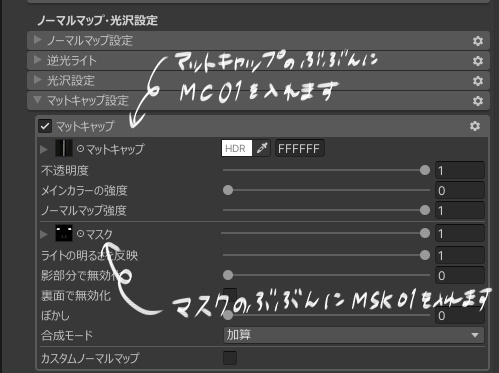Screen dimensions: 499x373
Task: Click the 不透明度 value field
Action: [460, 171]
